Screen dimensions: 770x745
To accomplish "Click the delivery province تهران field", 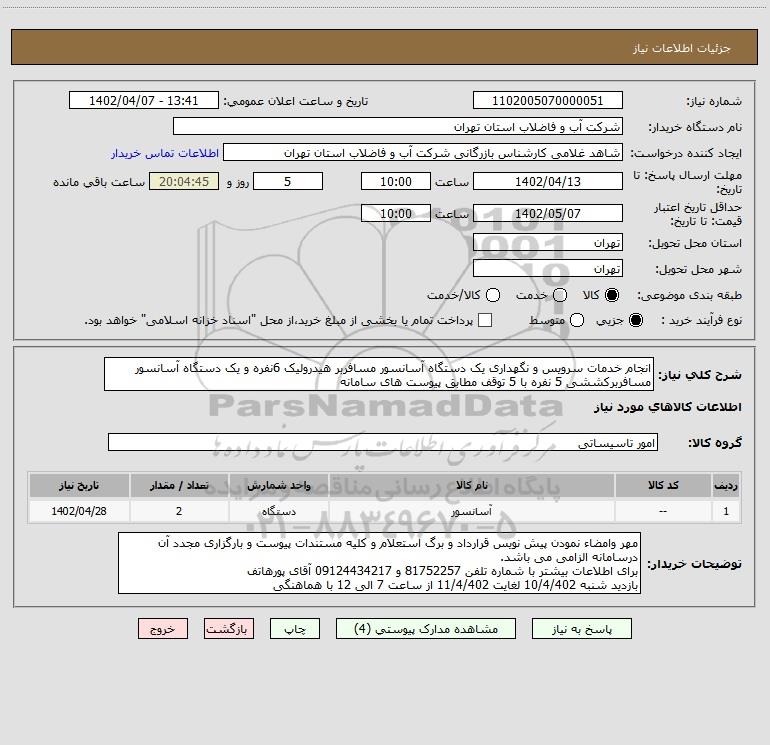I will pos(548,243).
